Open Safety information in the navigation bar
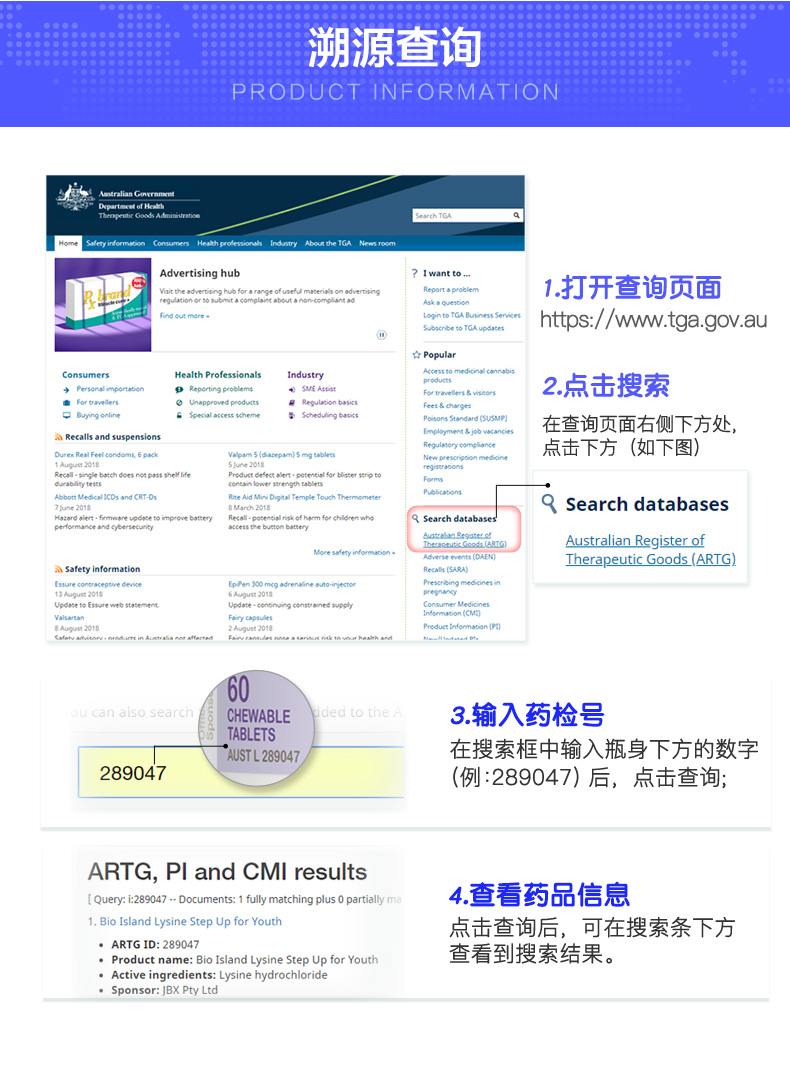This screenshot has width=790, height=1065. 115,243
